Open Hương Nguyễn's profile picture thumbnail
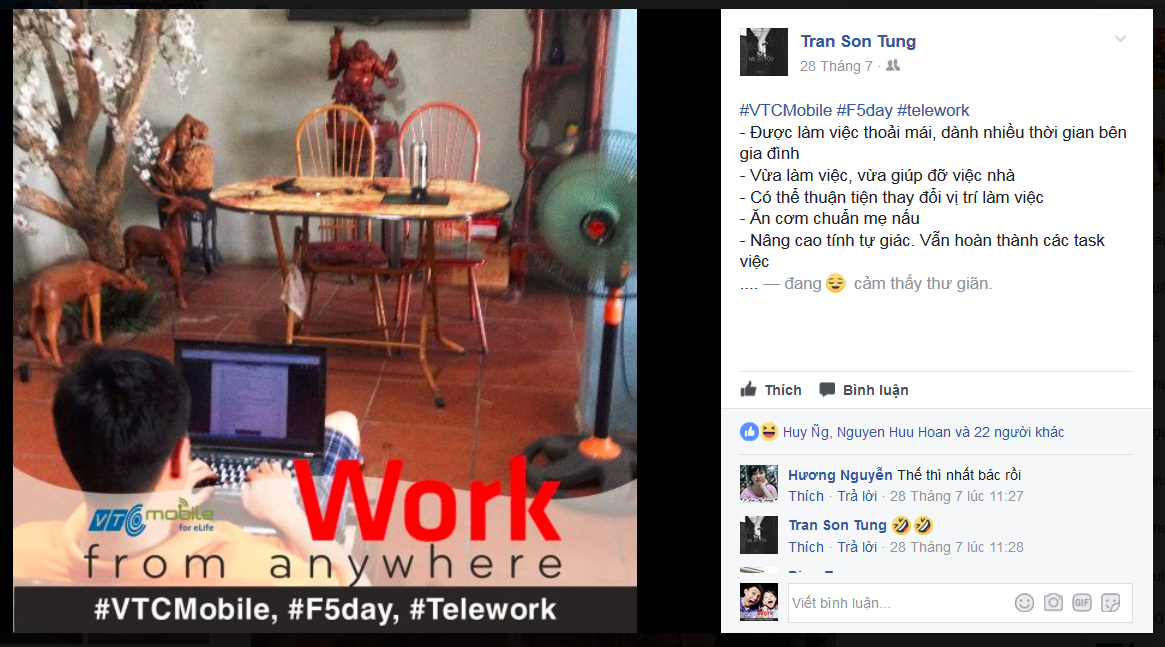 pyautogui.click(x=759, y=484)
